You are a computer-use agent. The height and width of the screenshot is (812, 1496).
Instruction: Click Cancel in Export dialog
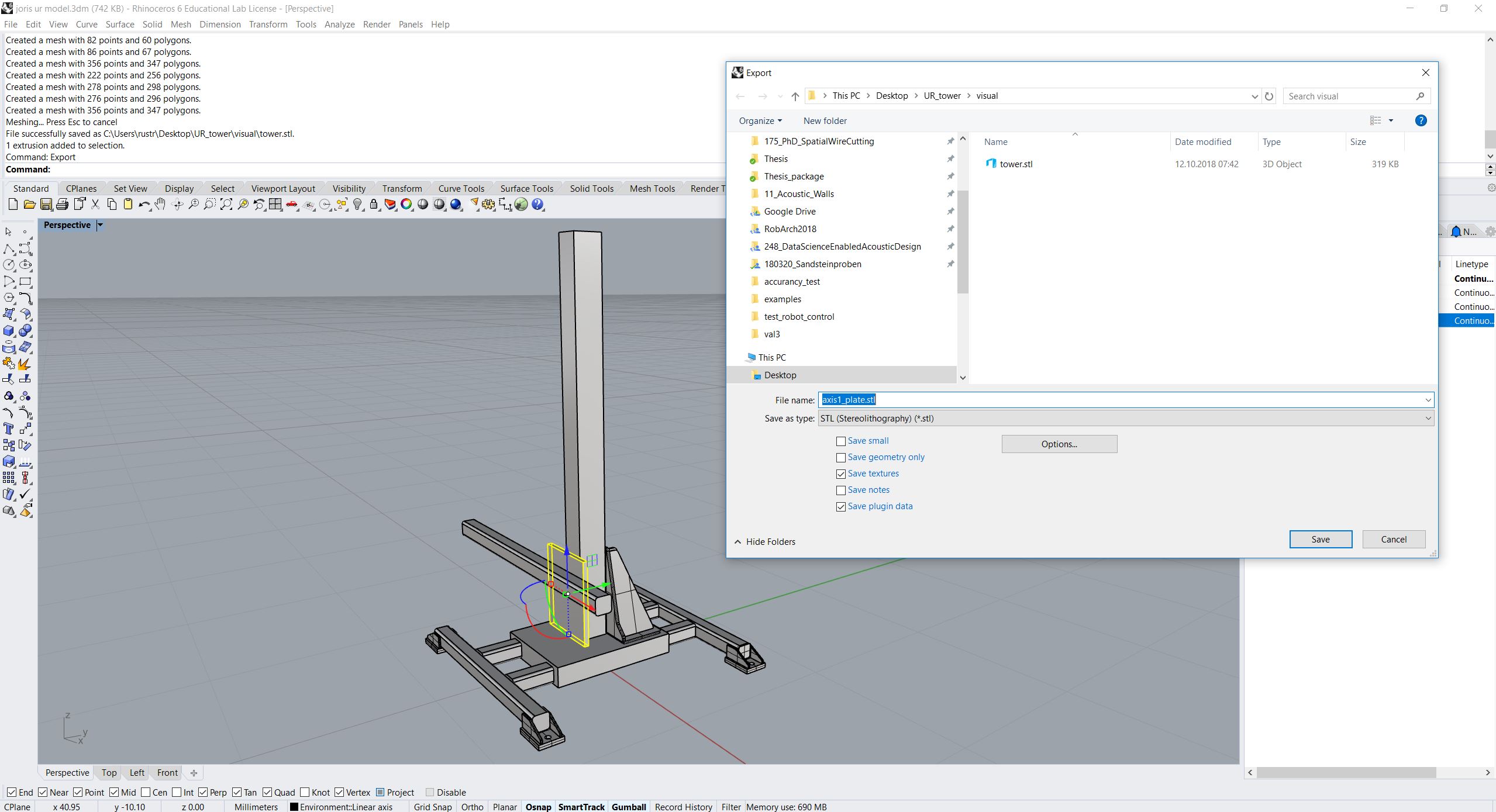pos(1393,540)
